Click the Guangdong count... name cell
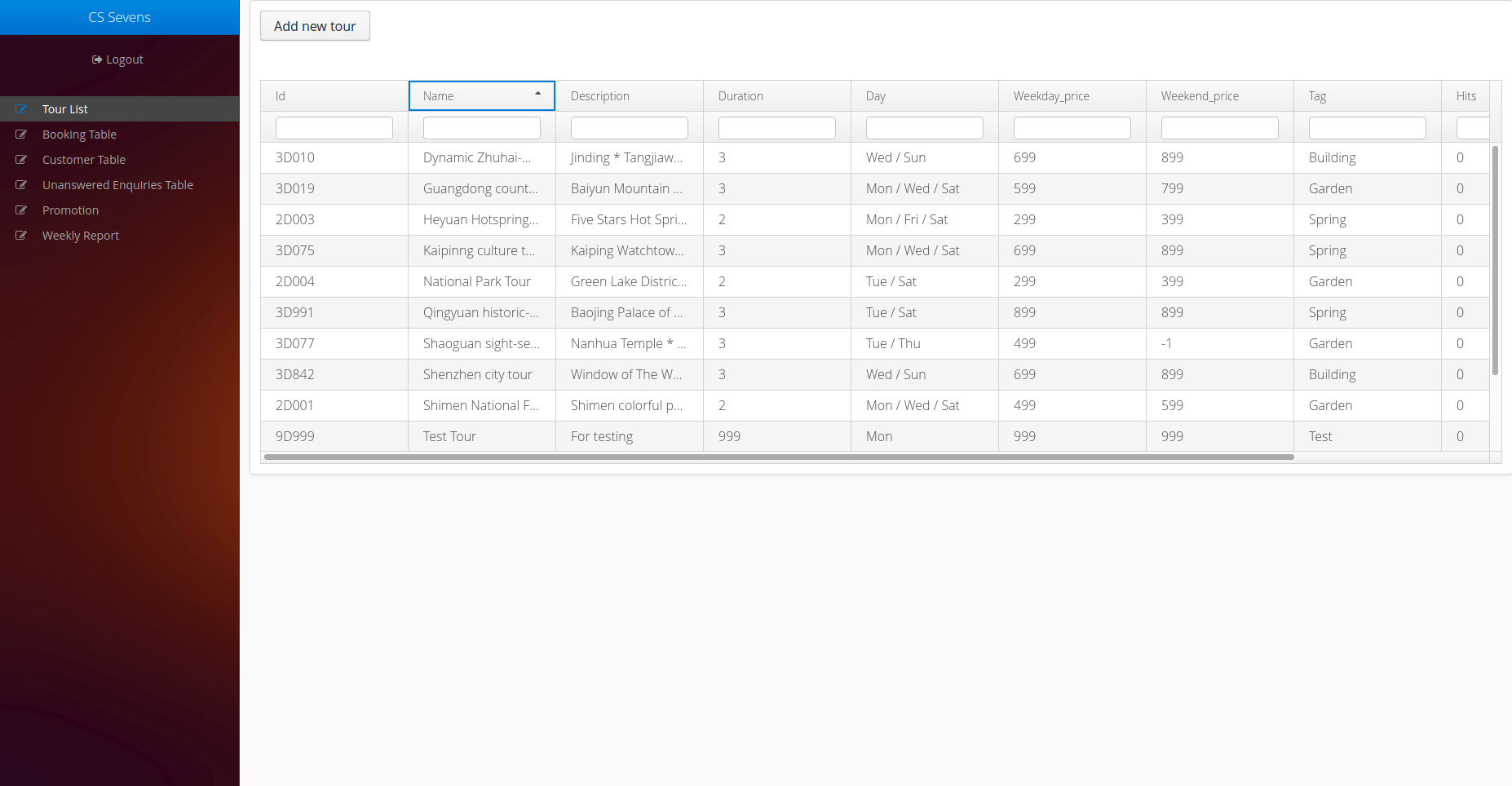Screen dimensions: 1512x786 [x=482, y=189]
